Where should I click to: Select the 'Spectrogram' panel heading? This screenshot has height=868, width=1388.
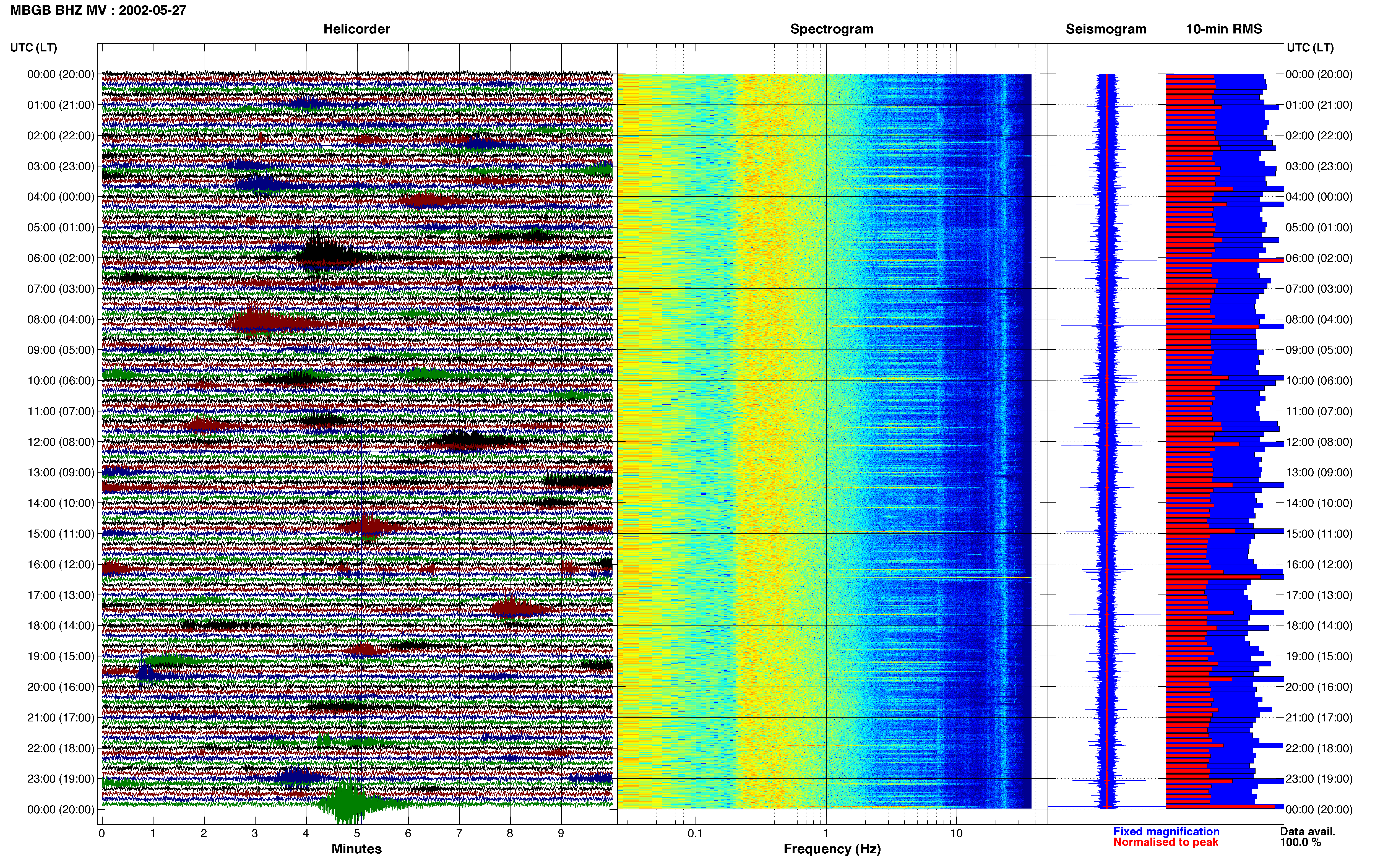(832, 29)
